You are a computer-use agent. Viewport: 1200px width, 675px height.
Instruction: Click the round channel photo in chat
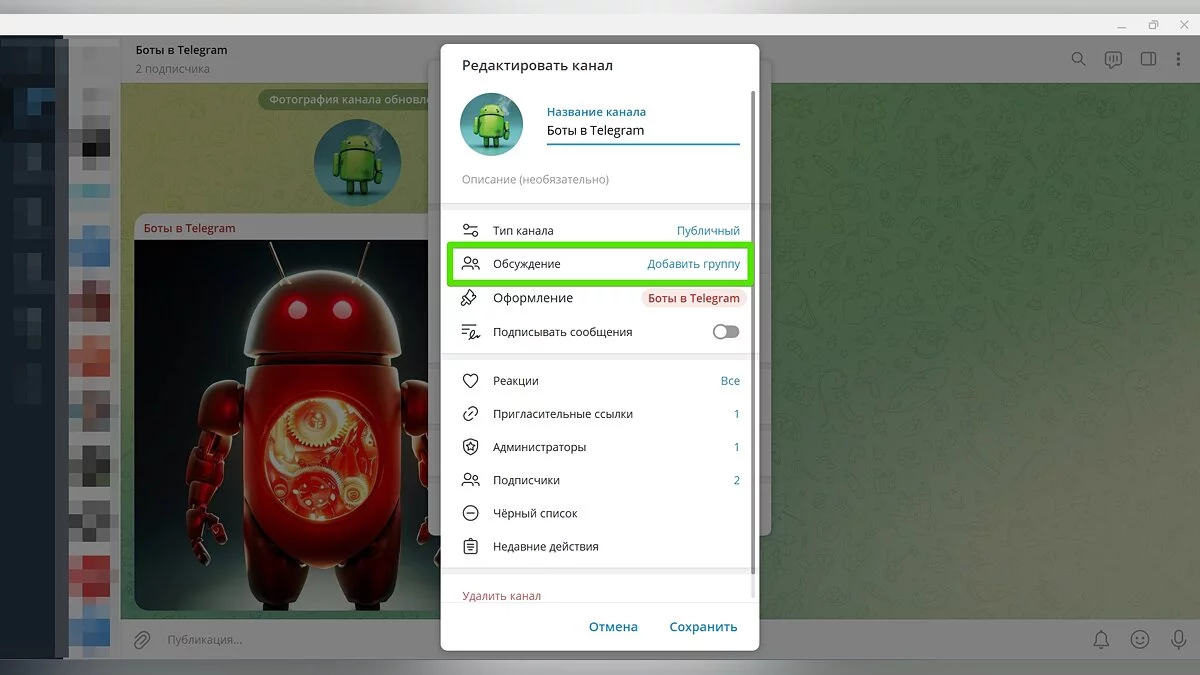pos(357,163)
